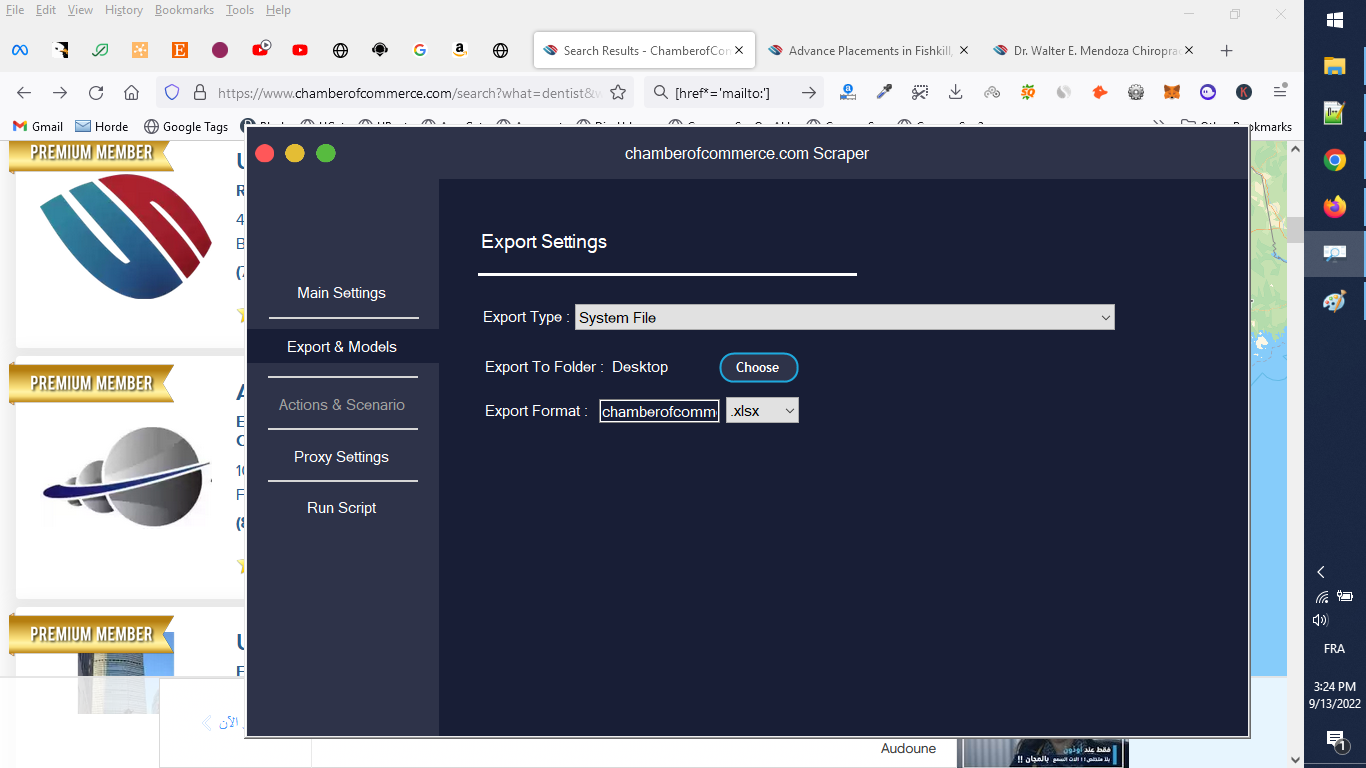Open the Horde bookmark
Image resolution: width=1366 pixels, height=768 pixels.
[x=102, y=127]
